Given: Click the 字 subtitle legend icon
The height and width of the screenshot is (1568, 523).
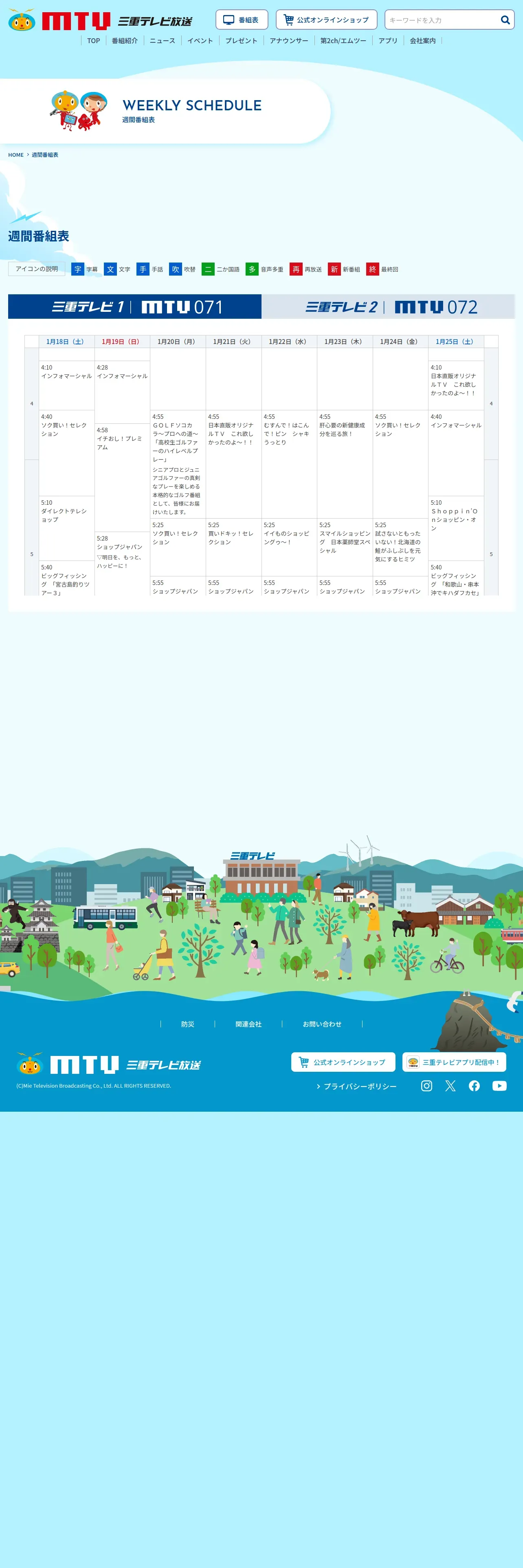Looking at the screenshot, I should click(78, 269).
